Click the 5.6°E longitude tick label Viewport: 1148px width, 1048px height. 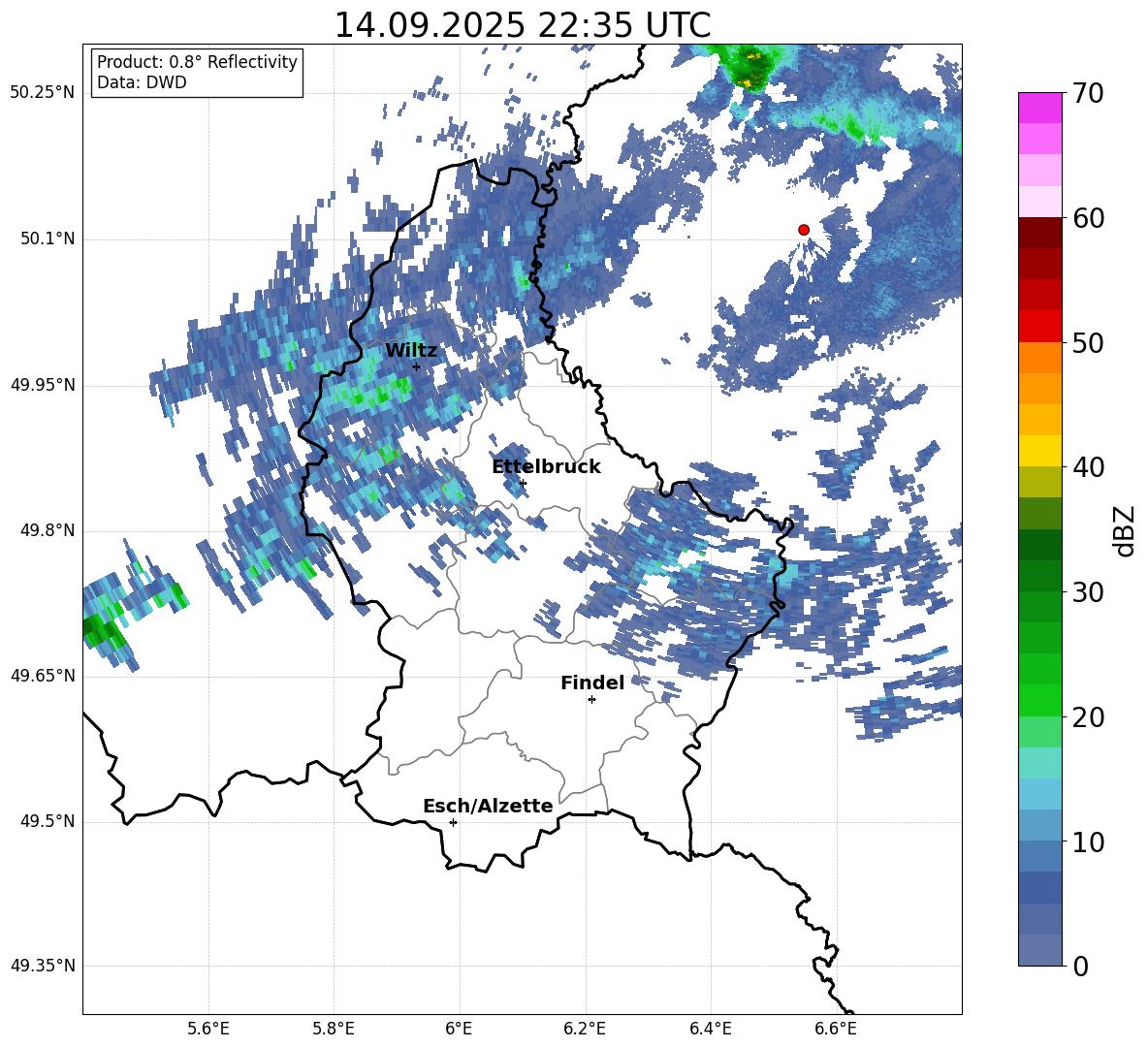tap(208, 1029)
